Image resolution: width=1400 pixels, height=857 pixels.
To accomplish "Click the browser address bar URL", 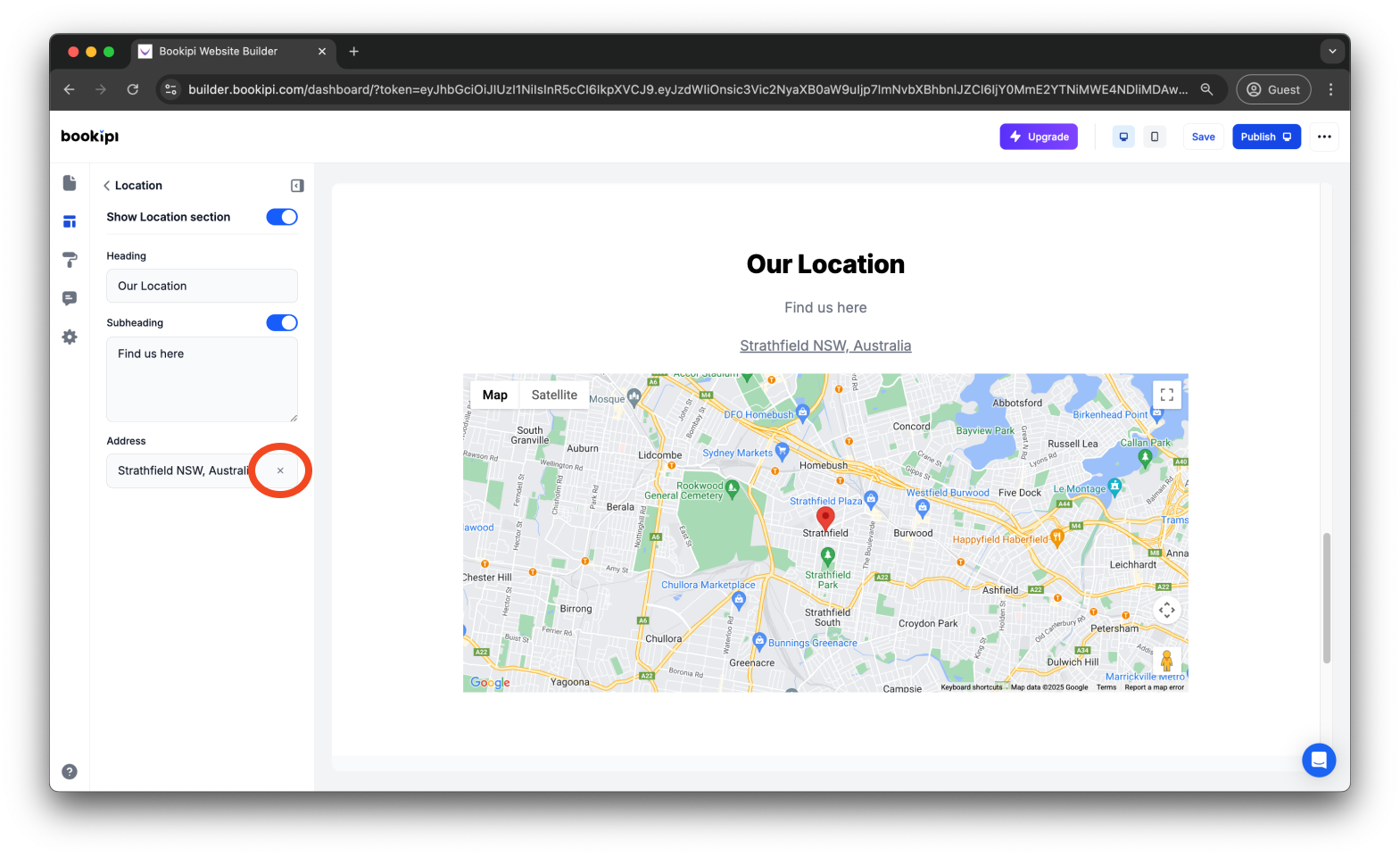I will click(687, 89).
